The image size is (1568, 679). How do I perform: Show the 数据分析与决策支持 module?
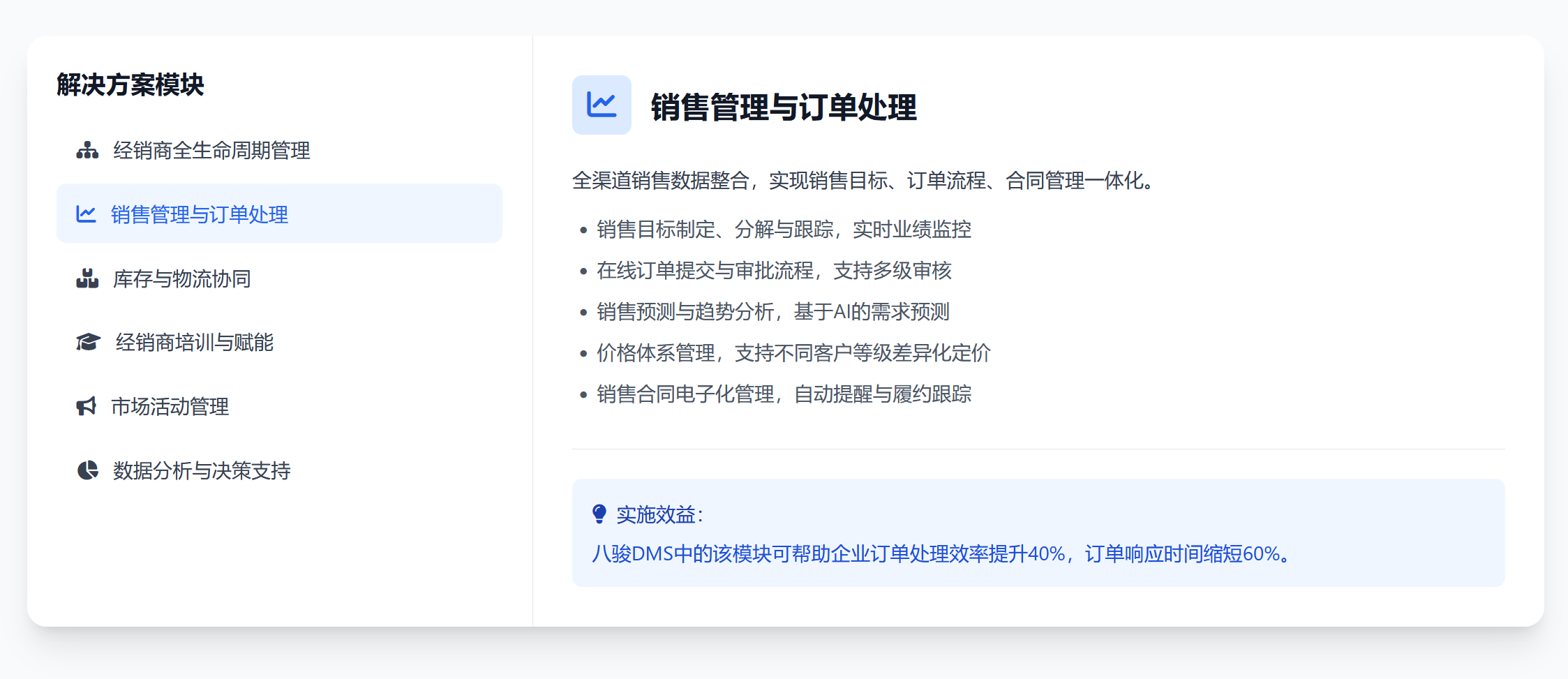coord(202,470)
